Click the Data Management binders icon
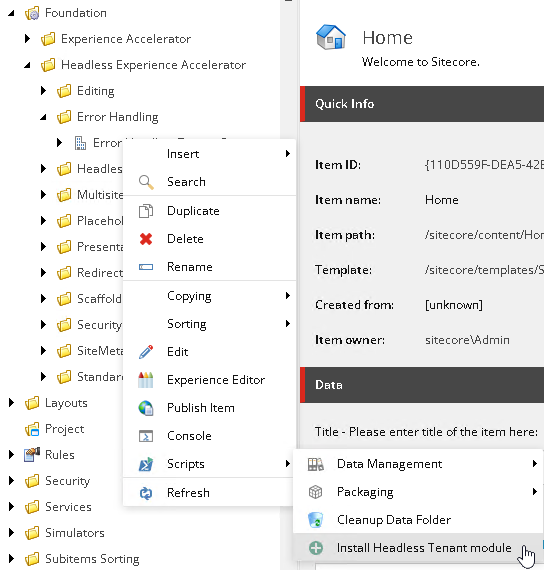This screenshot has height=570, width=544. click(316, 464)
